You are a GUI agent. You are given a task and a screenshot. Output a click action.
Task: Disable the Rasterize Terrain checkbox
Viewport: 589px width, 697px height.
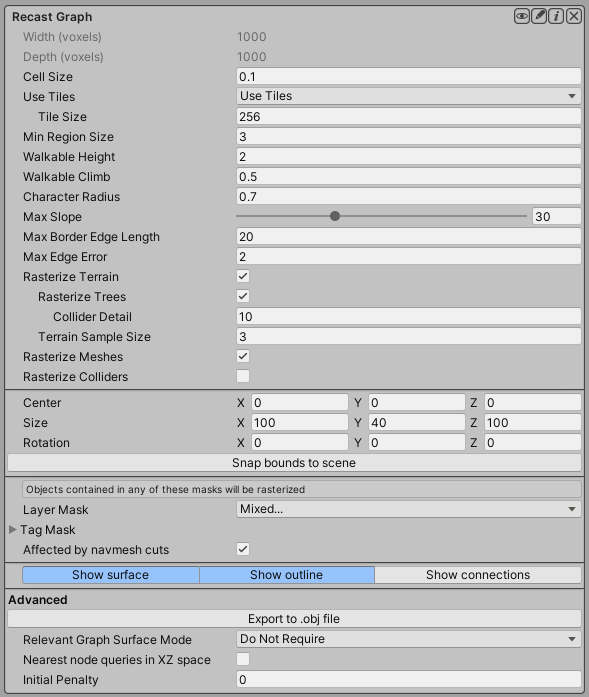point(243,276)
